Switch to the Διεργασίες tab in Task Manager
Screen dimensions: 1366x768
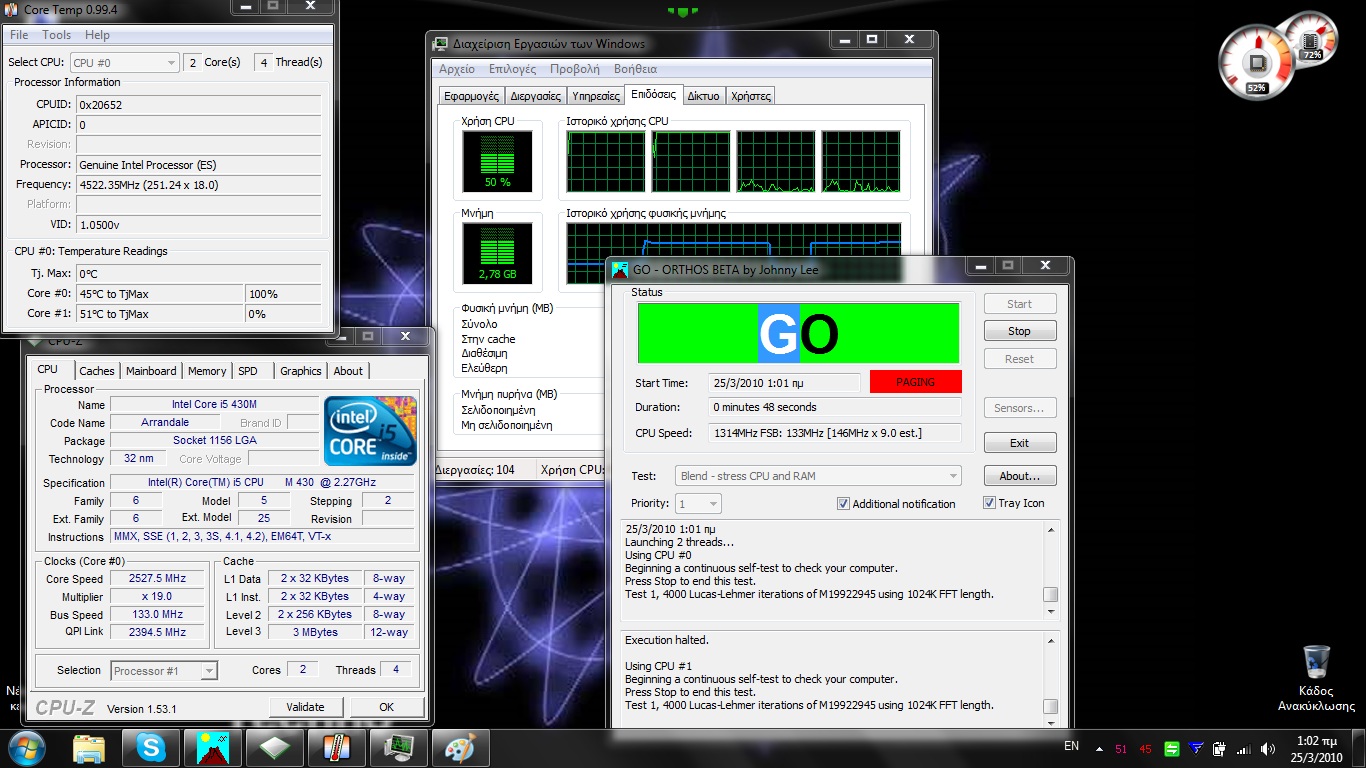[x=535, y=96]
